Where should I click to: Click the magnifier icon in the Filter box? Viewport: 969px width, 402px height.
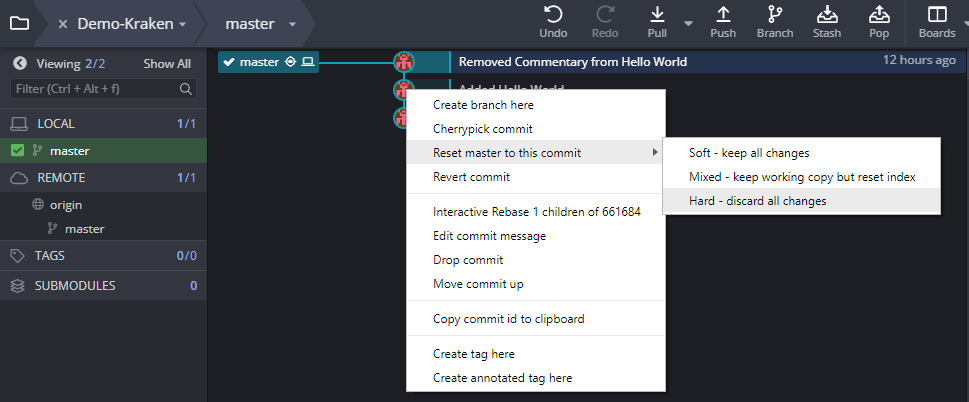pos(185,89)
